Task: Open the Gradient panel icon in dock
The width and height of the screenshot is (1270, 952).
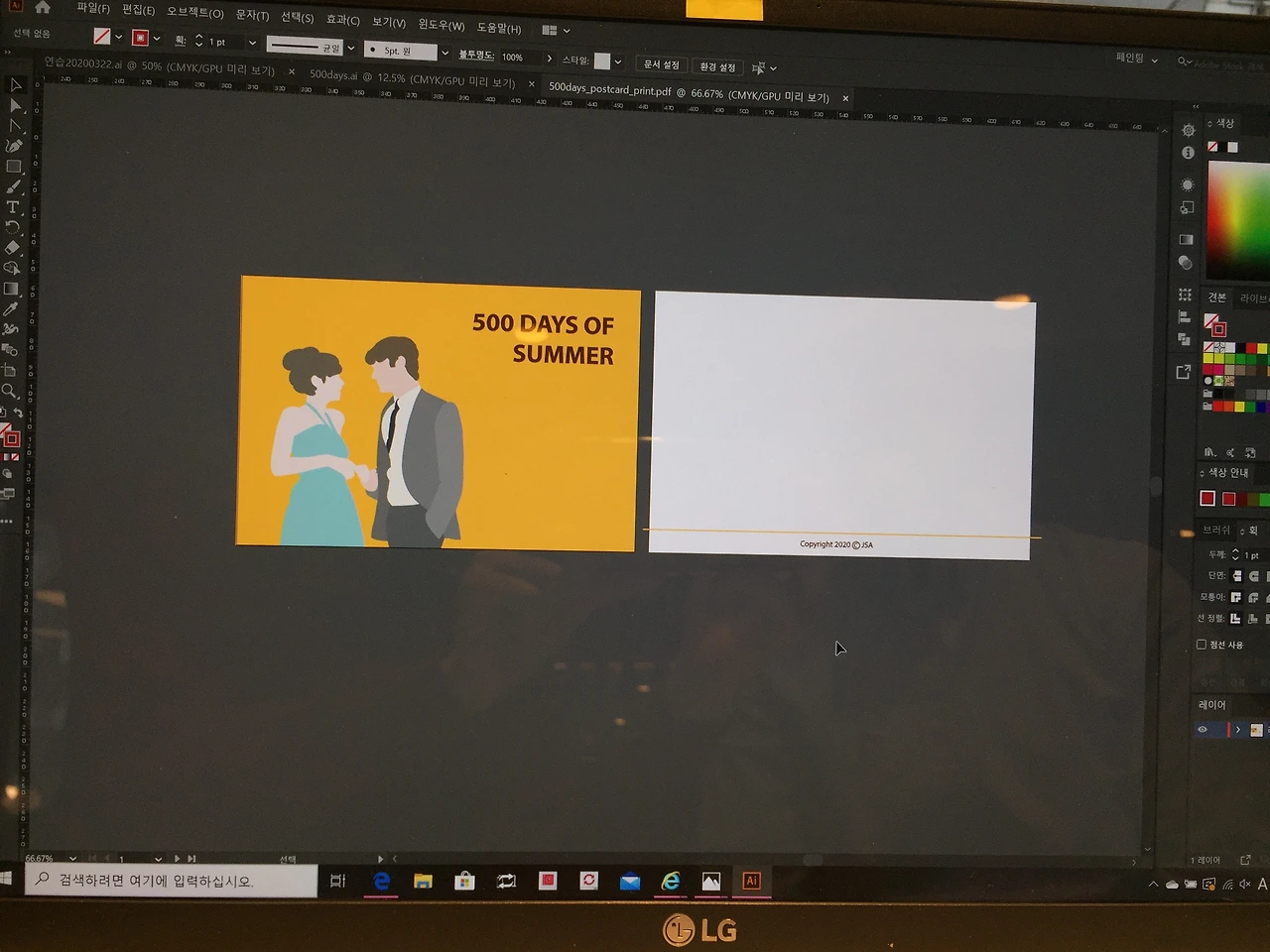Action: 1186,240
